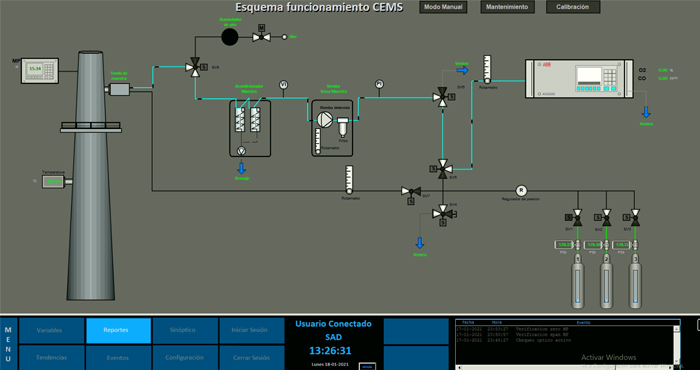
Task: Click the Mantenimiento button
Action: pyautogui.click(x=507, y=7)
